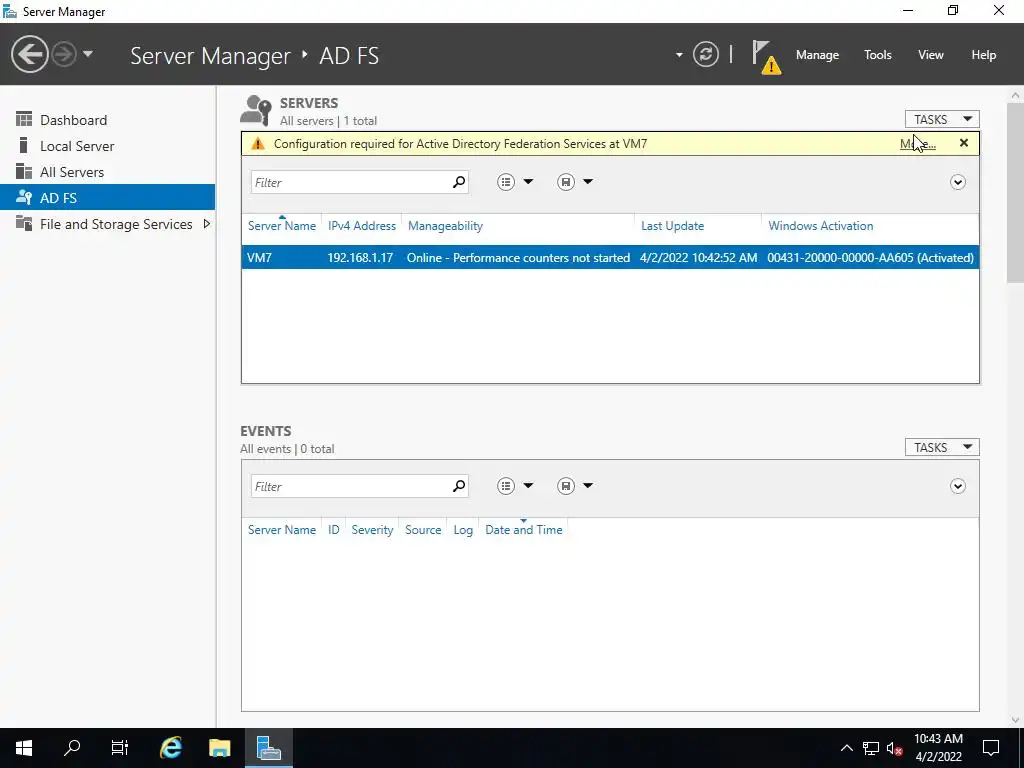The height and width of the screenshot is (768, 1024).
Task: Click warning triangle in configuration banner
Action: tap(258, 144)
